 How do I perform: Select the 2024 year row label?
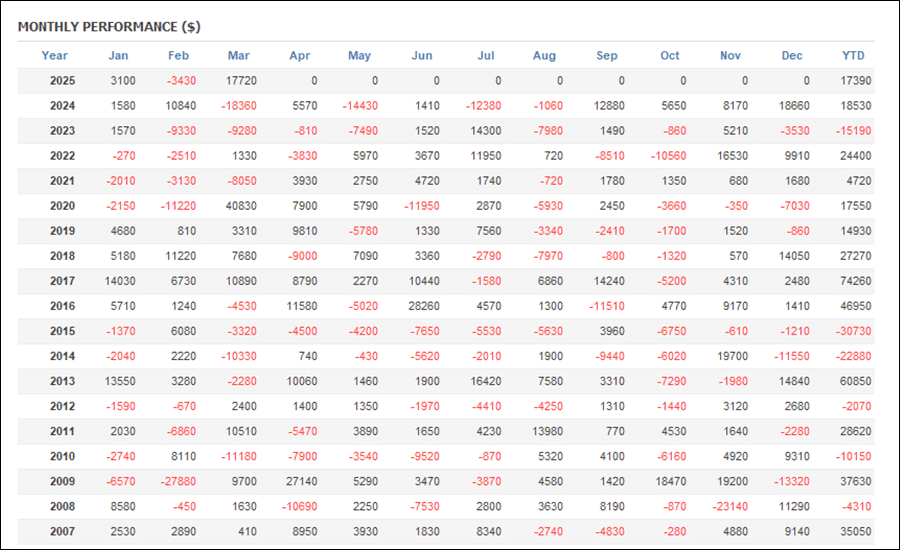[x=63, y=106]
